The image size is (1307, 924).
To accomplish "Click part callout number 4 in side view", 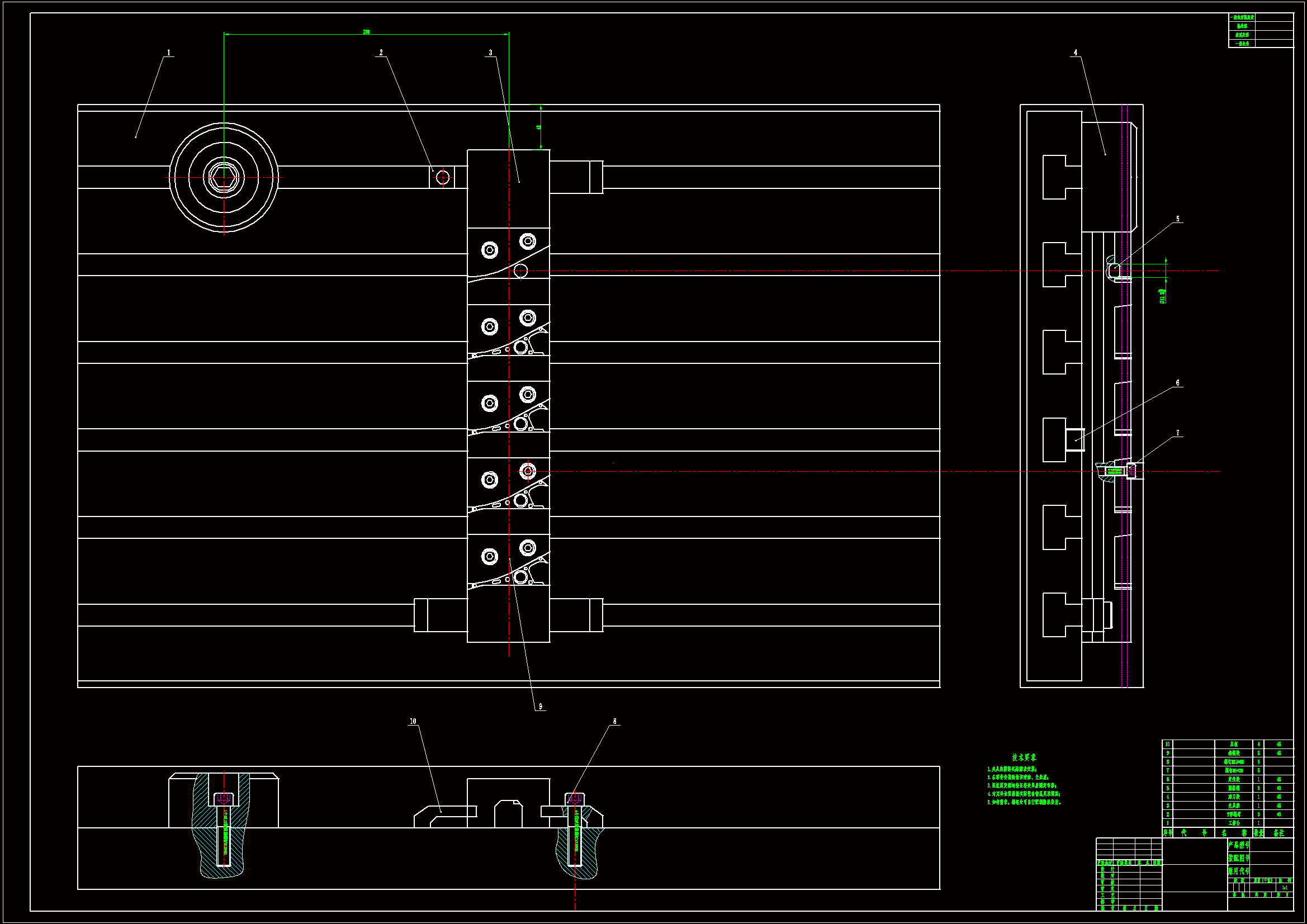I will click(1076, 53).
